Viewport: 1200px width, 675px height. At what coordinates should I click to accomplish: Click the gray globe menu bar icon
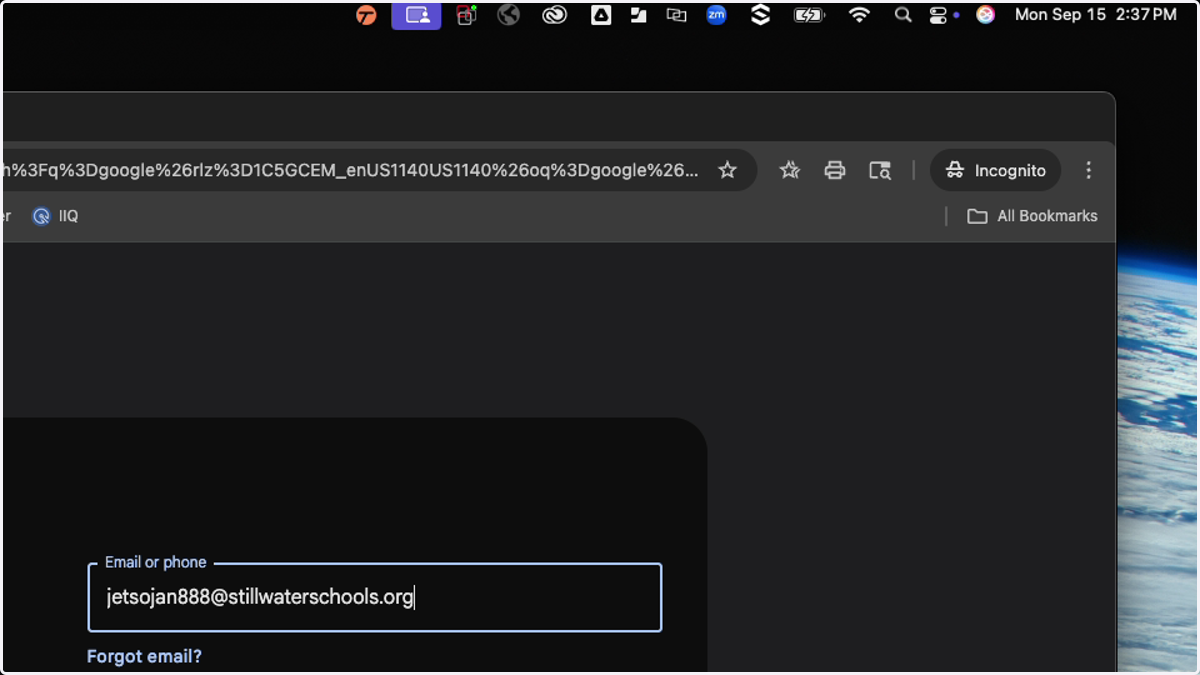click(509, 15)
